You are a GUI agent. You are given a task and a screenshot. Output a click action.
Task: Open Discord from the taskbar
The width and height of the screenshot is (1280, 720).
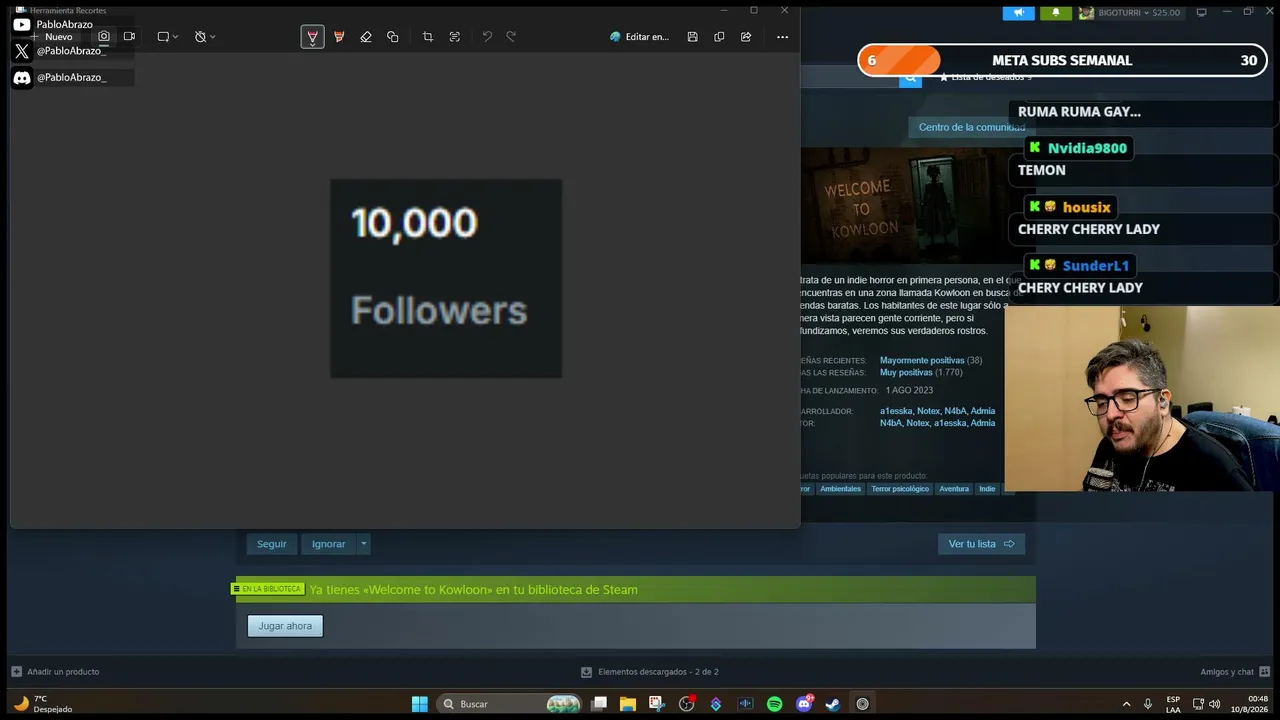[804, 704]
